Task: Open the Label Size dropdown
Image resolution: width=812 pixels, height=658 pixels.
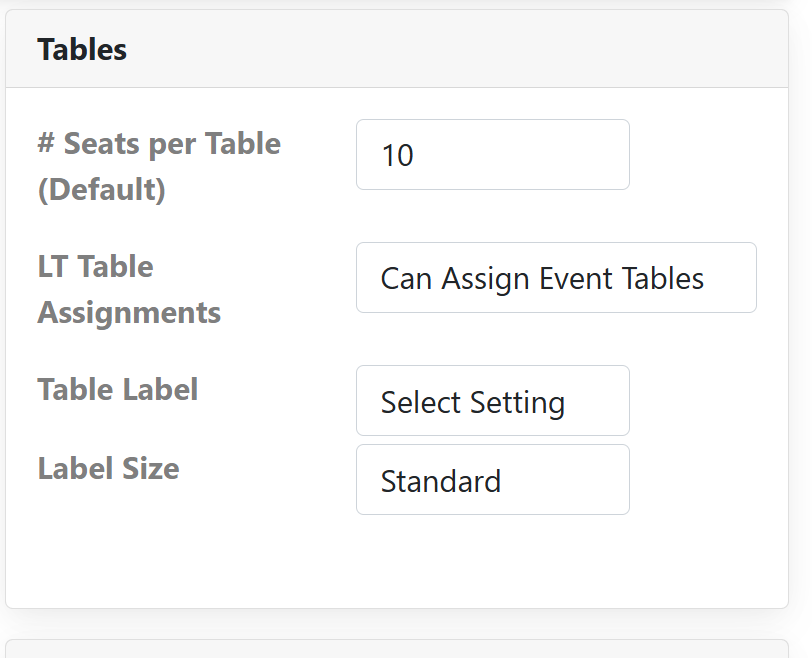Action: (x=492, y=480)
